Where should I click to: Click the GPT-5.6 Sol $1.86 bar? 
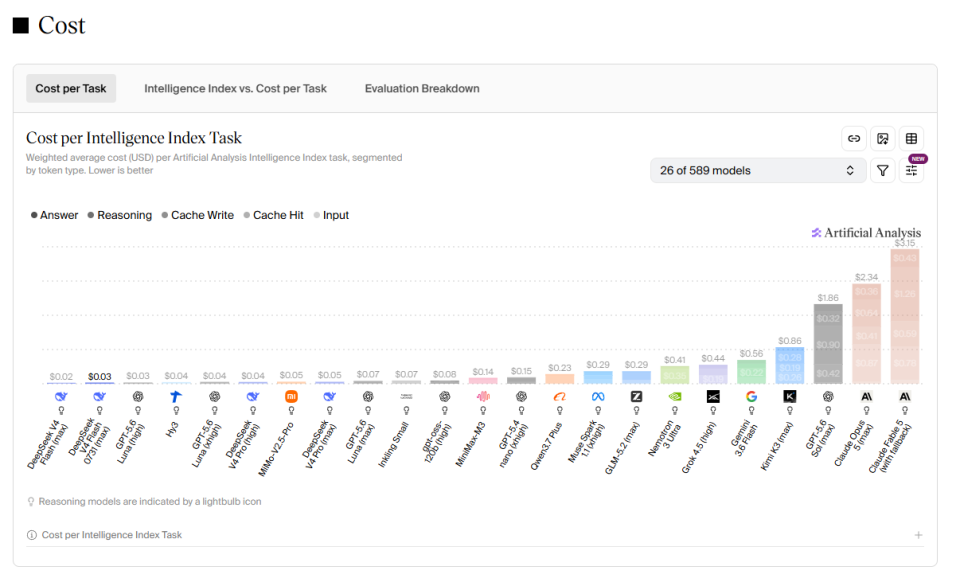click(x=828, y=344)
